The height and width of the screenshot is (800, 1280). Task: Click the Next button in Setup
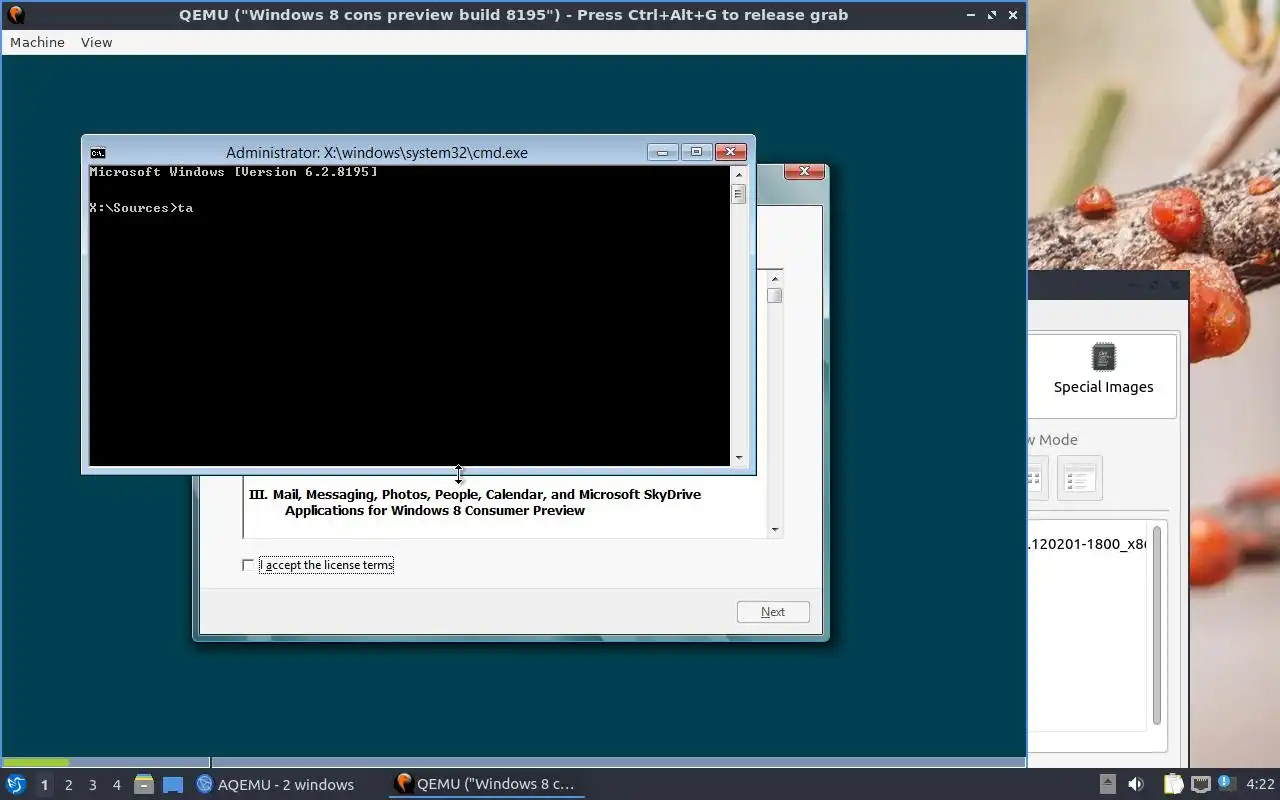(773, 612)
